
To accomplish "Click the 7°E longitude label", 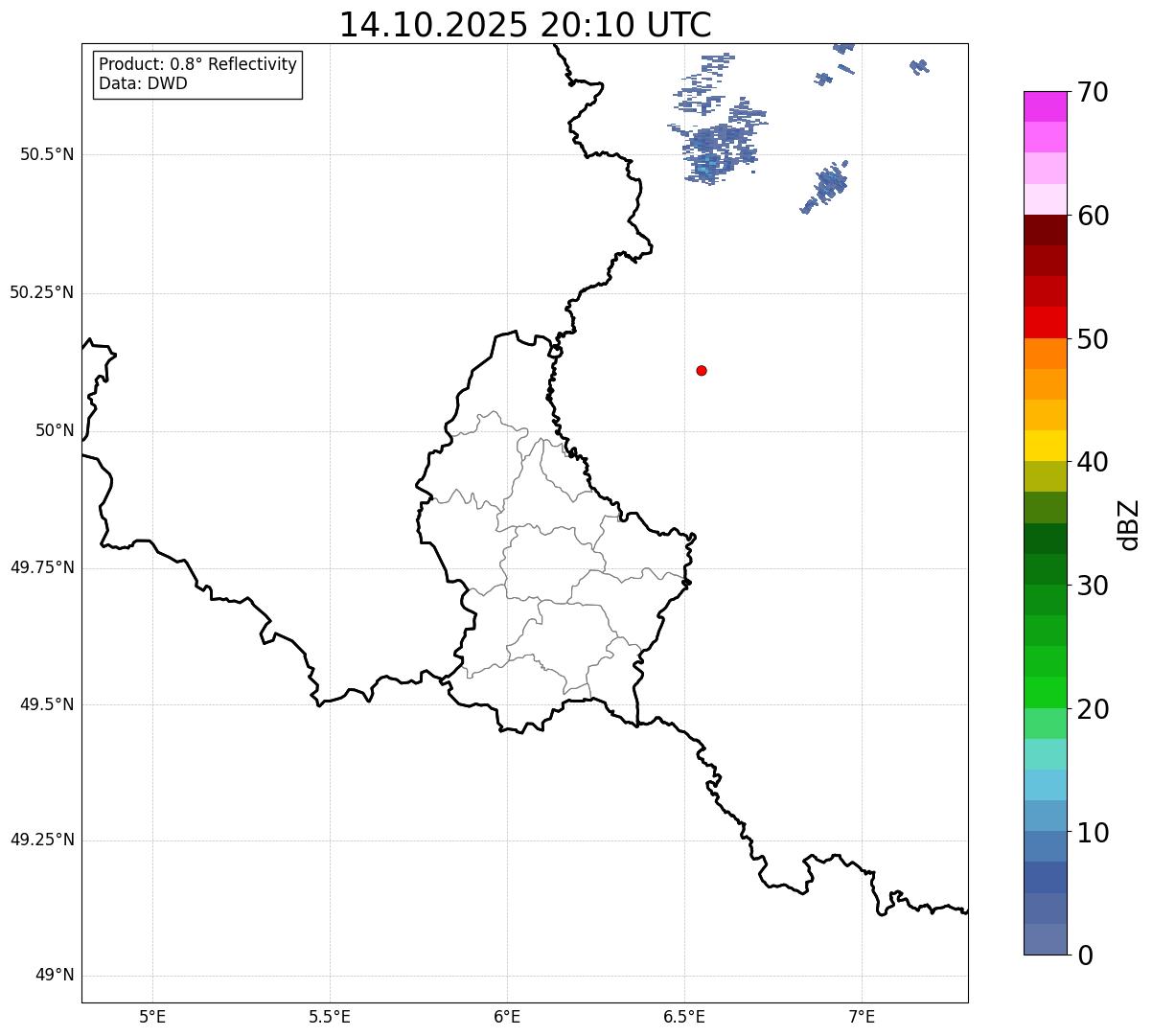I will click(862, 1017).
